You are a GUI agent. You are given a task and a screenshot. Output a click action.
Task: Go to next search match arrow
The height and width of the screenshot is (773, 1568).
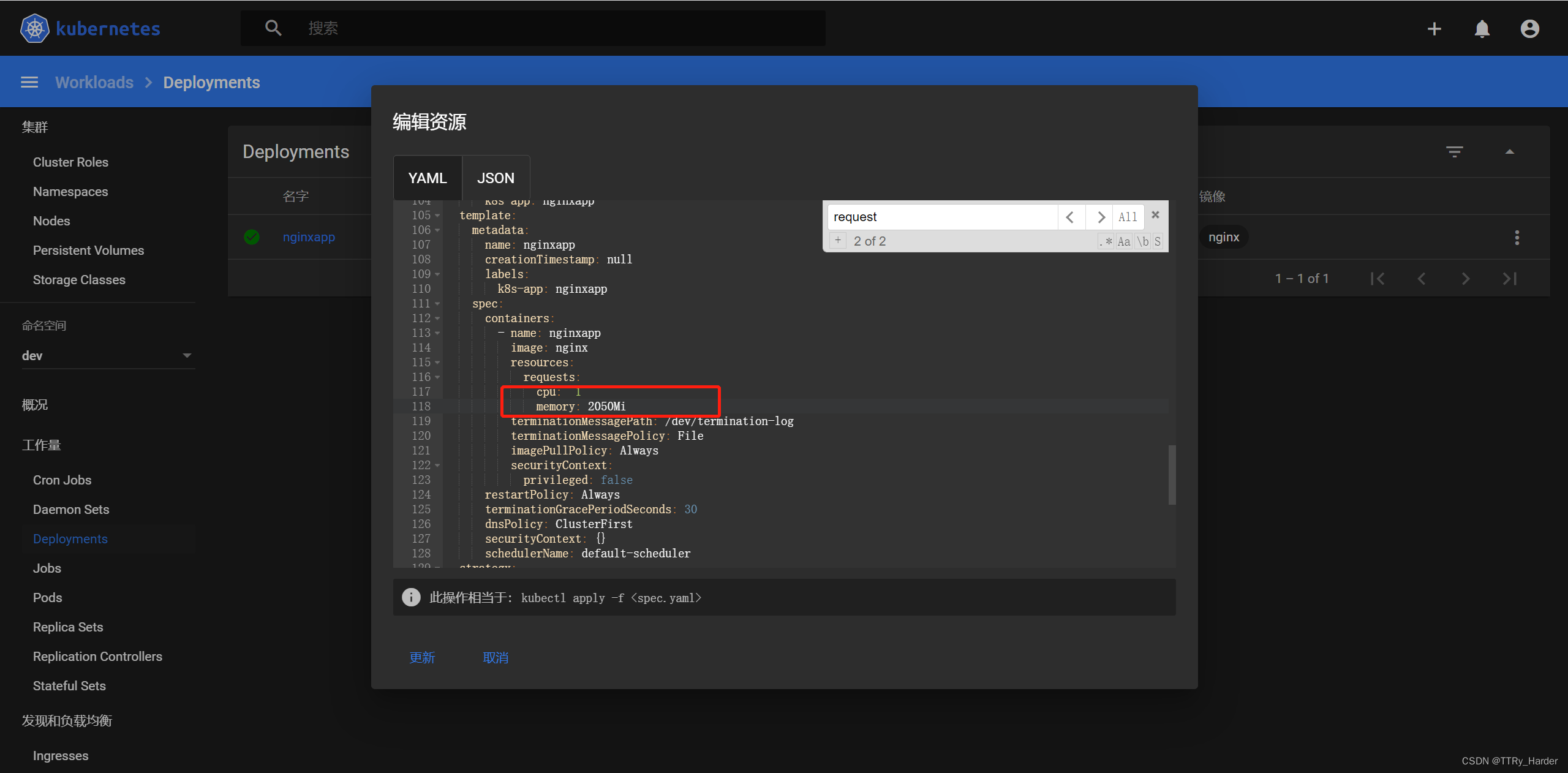[x=1101, y=217]
